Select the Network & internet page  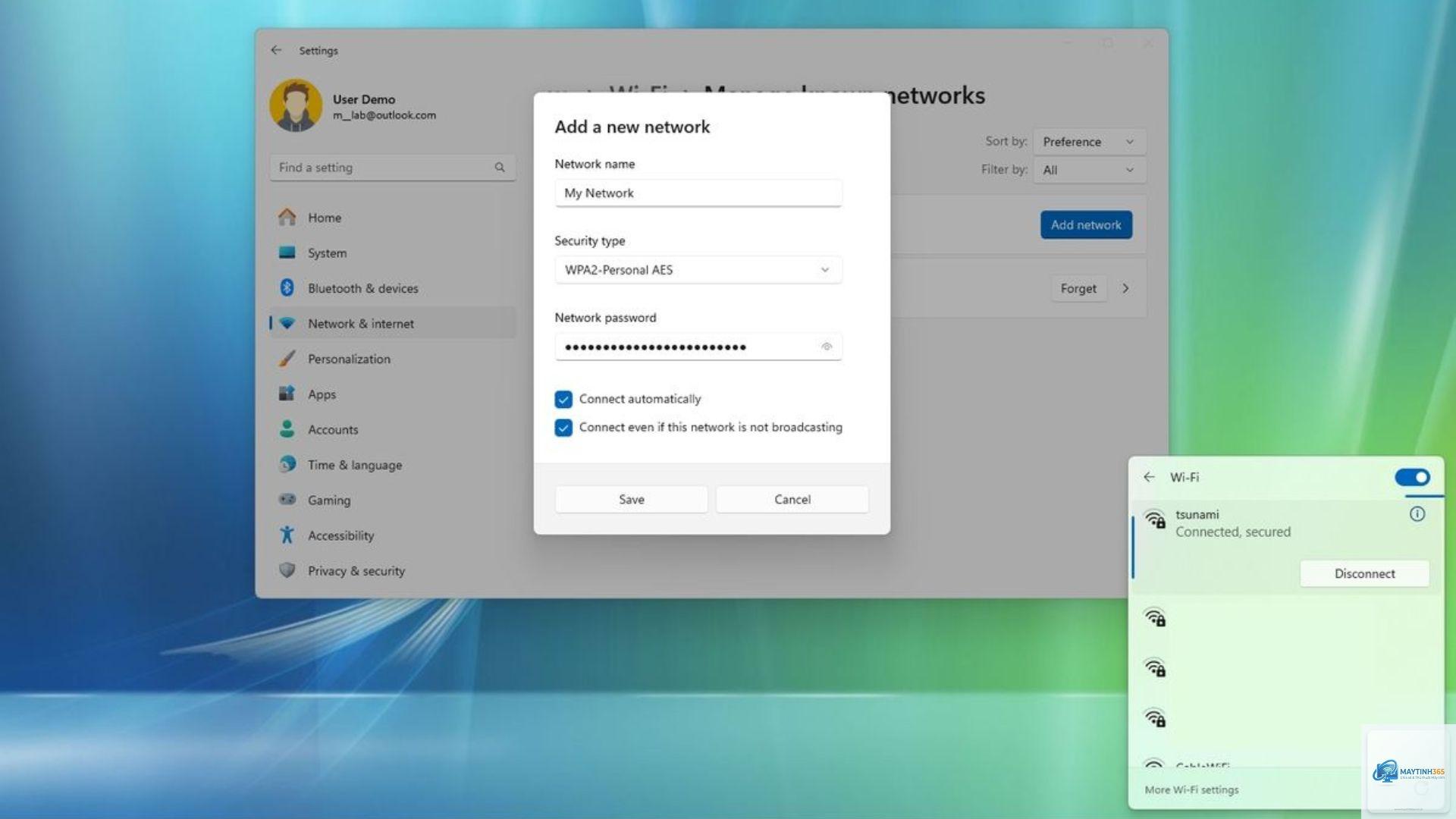393,323
